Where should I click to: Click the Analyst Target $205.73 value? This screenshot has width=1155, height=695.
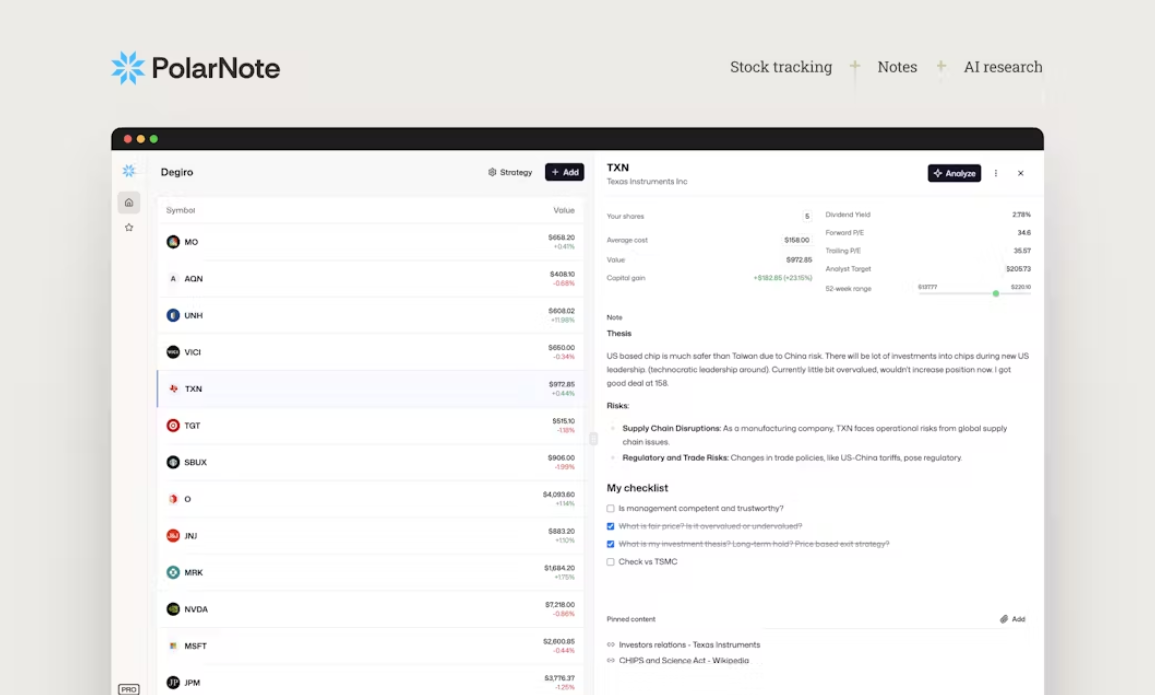pyautogui.click(x=1018, y=269)
